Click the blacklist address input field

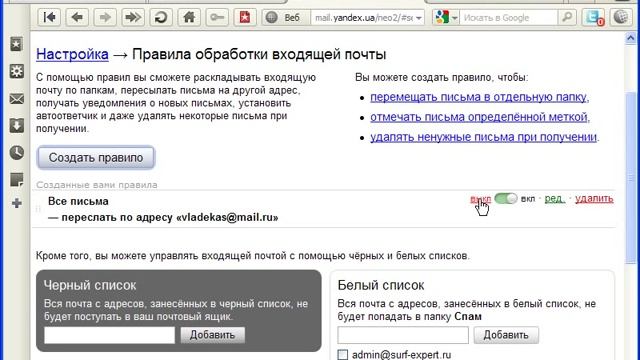pos(109,335)
